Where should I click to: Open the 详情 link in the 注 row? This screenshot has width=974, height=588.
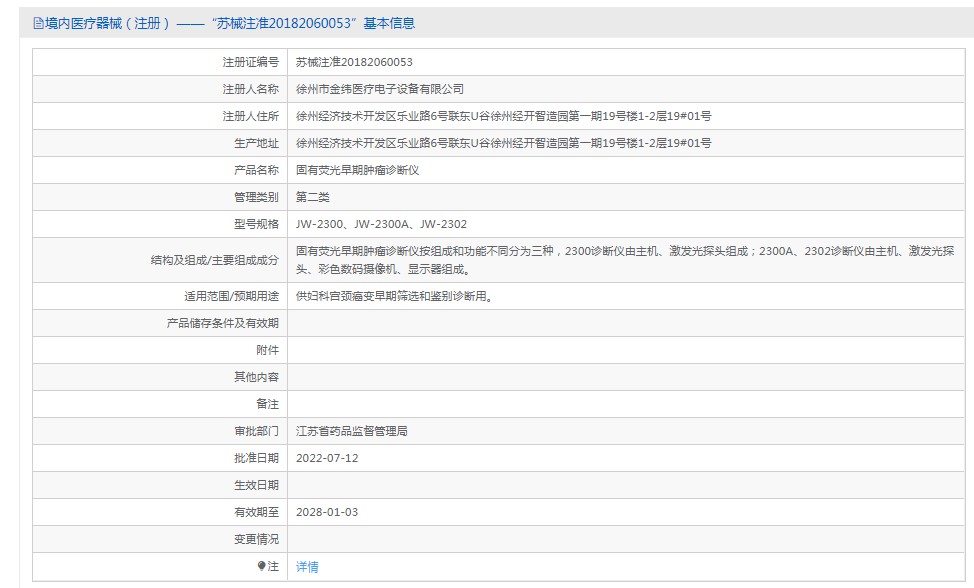click(307, 566)
